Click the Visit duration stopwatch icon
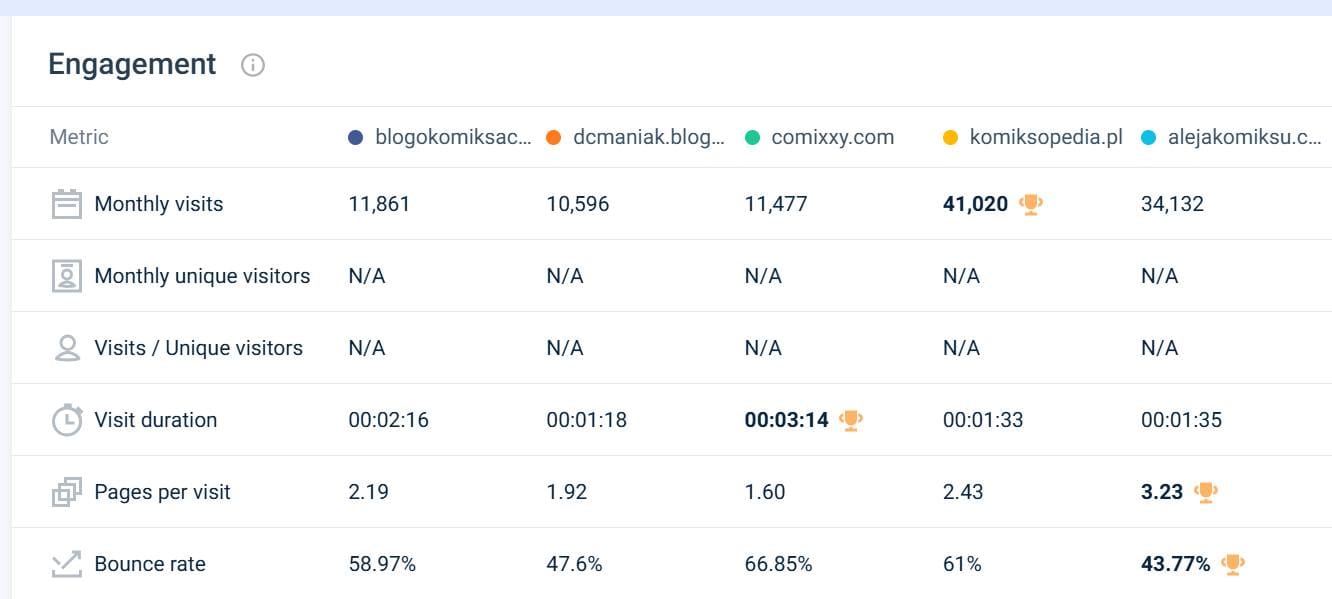This screenshot has height=599, width=1332. (66, 420)
